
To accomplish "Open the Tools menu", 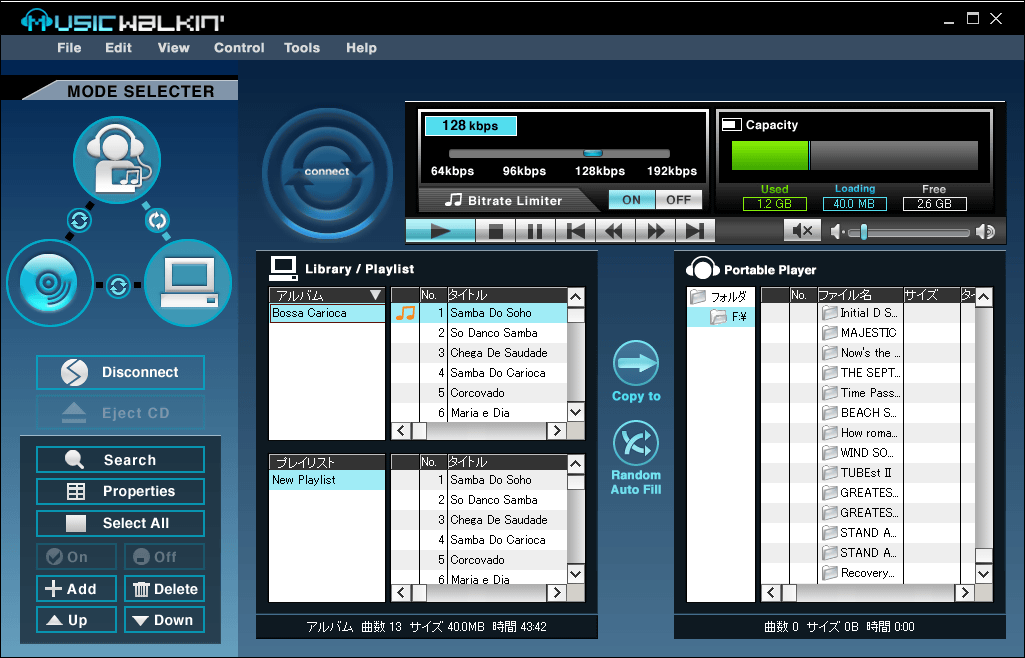I will [x=302, y=48].
